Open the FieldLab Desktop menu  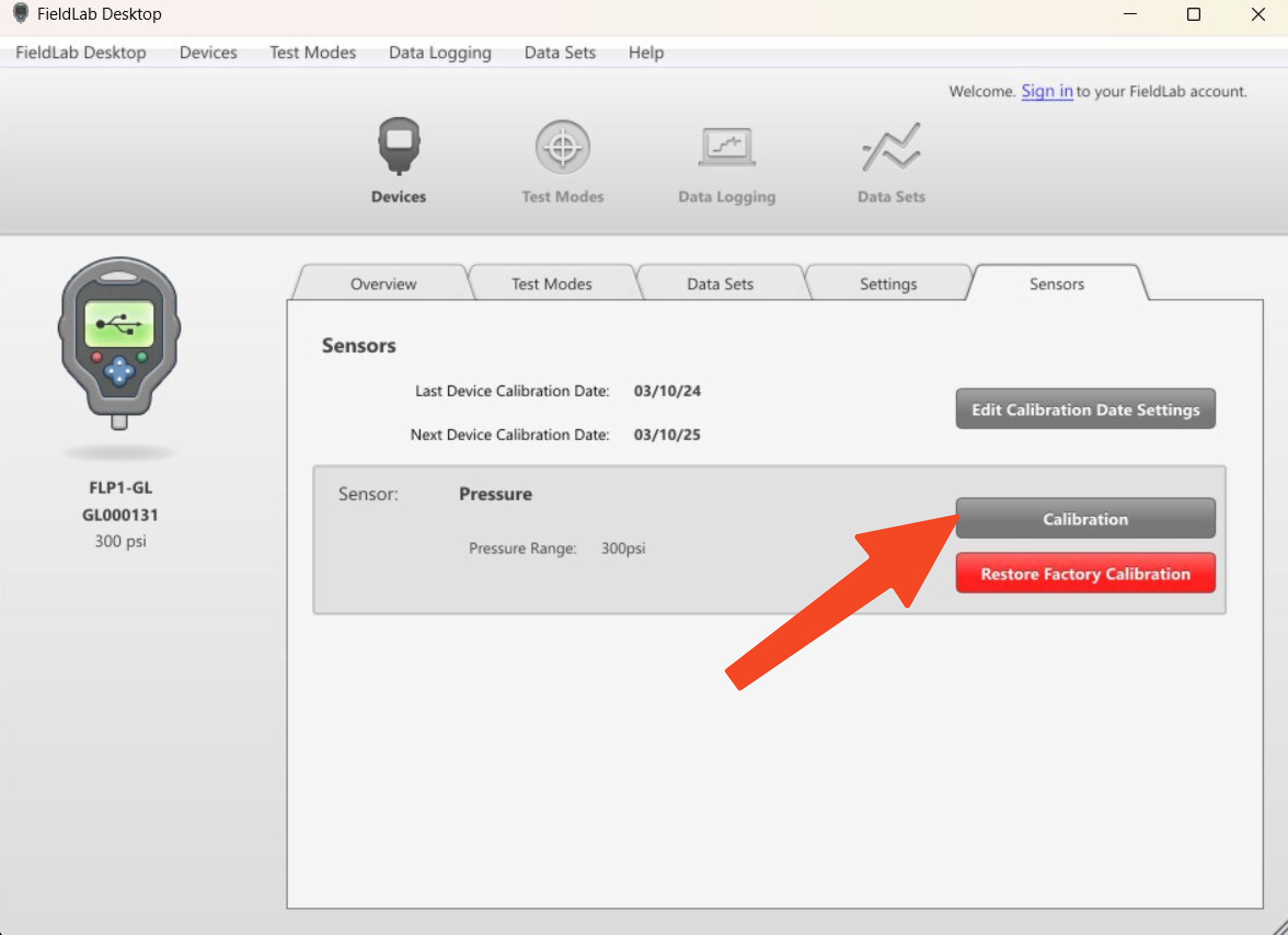point(81,52)
